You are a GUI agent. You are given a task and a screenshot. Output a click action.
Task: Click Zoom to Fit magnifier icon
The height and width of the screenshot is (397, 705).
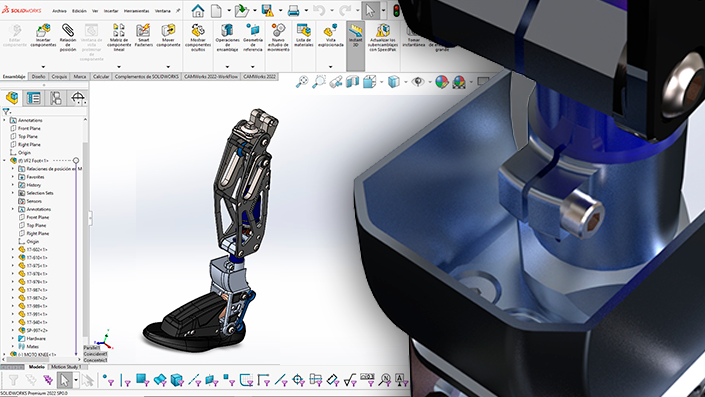point(302,82)
